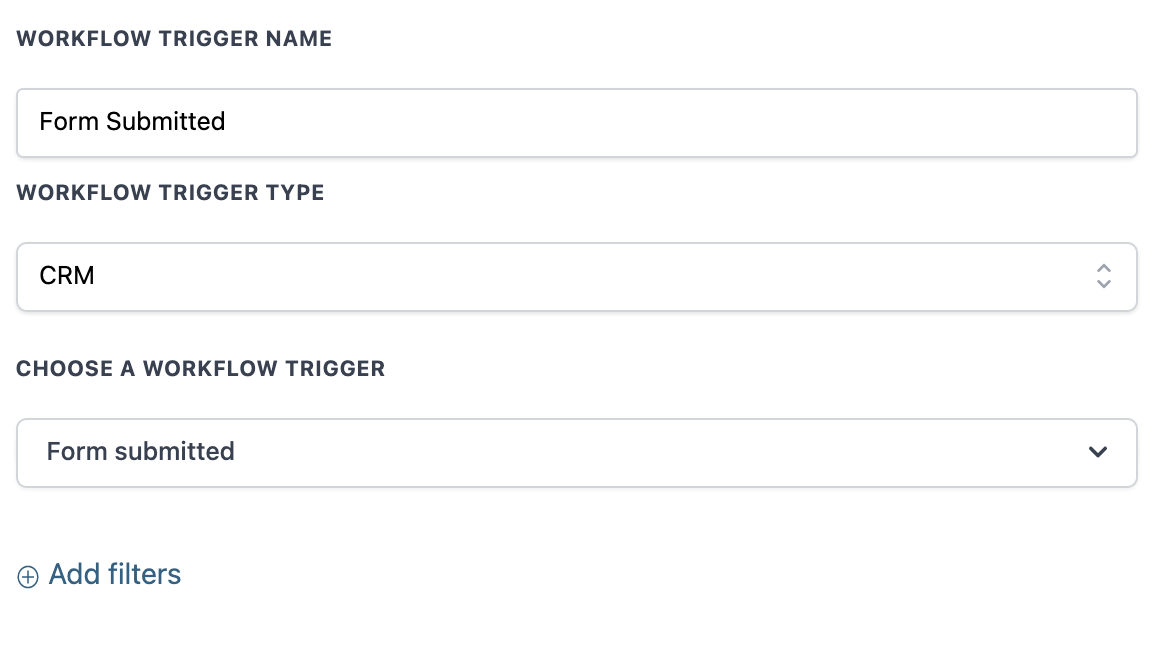Click the Add filters link
This screenshot has height=648, width=1166.
pyautogui.click(x=99, y=574)
